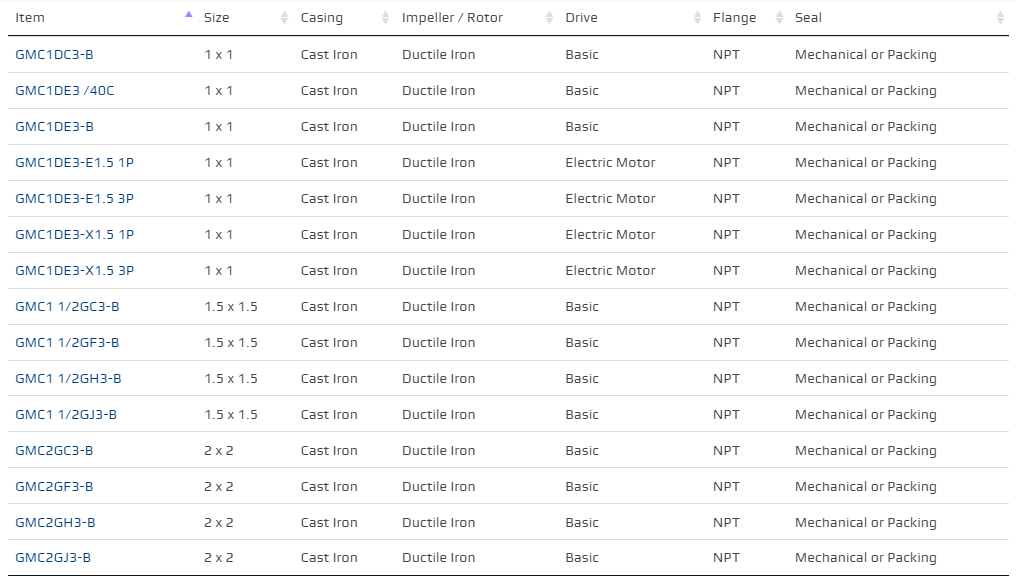Select the GMC1DE3-E1.5 1P item
The height and width of the screenshot is (585, 1016).
(74, 163)
